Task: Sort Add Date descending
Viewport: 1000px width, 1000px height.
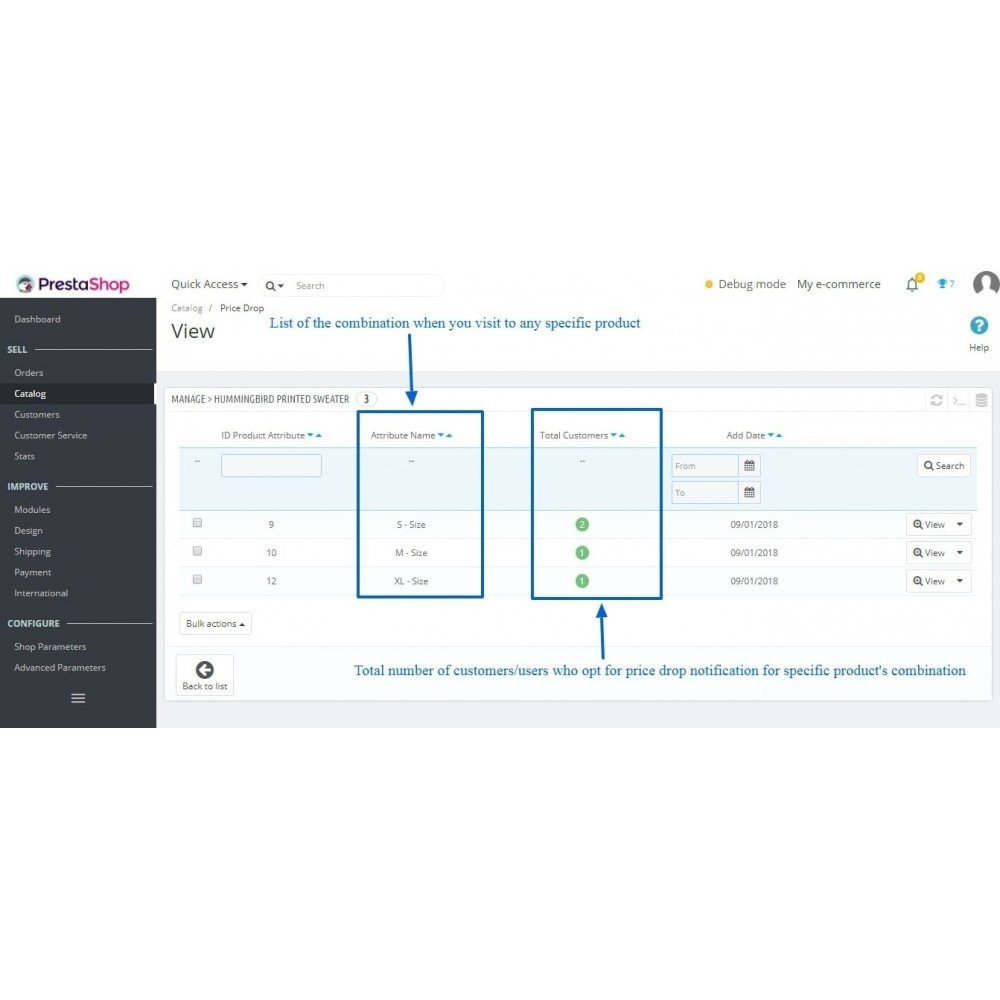Action: 770,435
